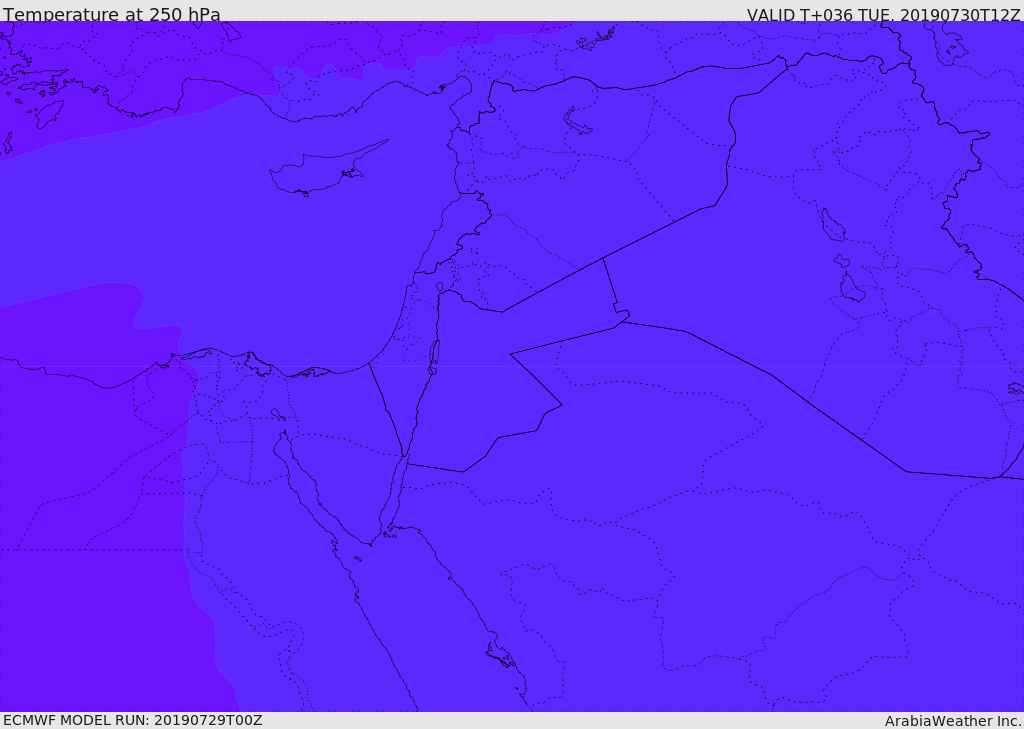Click the 'ArabiaWeather Inc' credit text
The height and width of the screenshot is (729, 1024).
tap(952, 721)
